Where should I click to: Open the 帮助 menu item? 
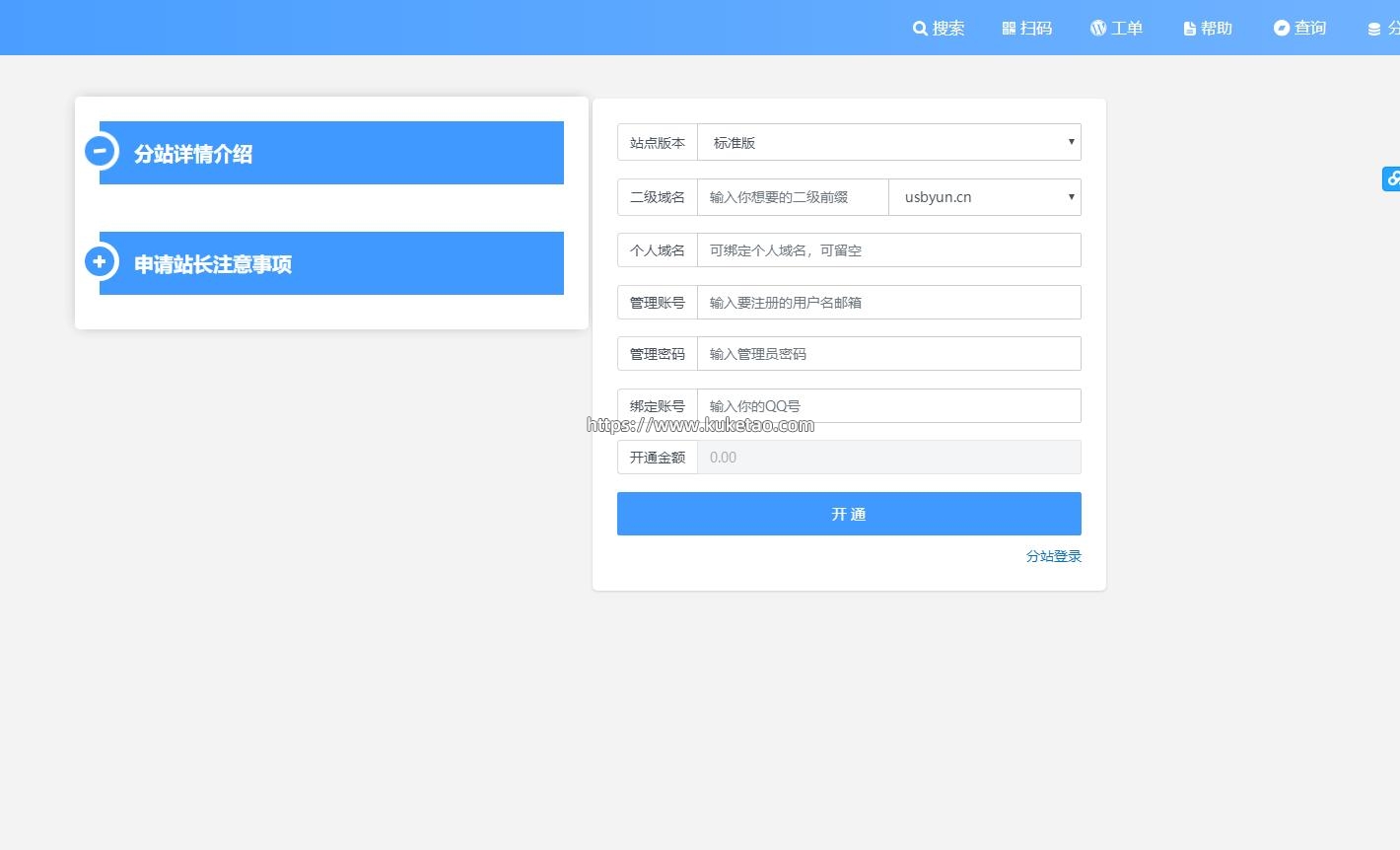(1217, 29)
